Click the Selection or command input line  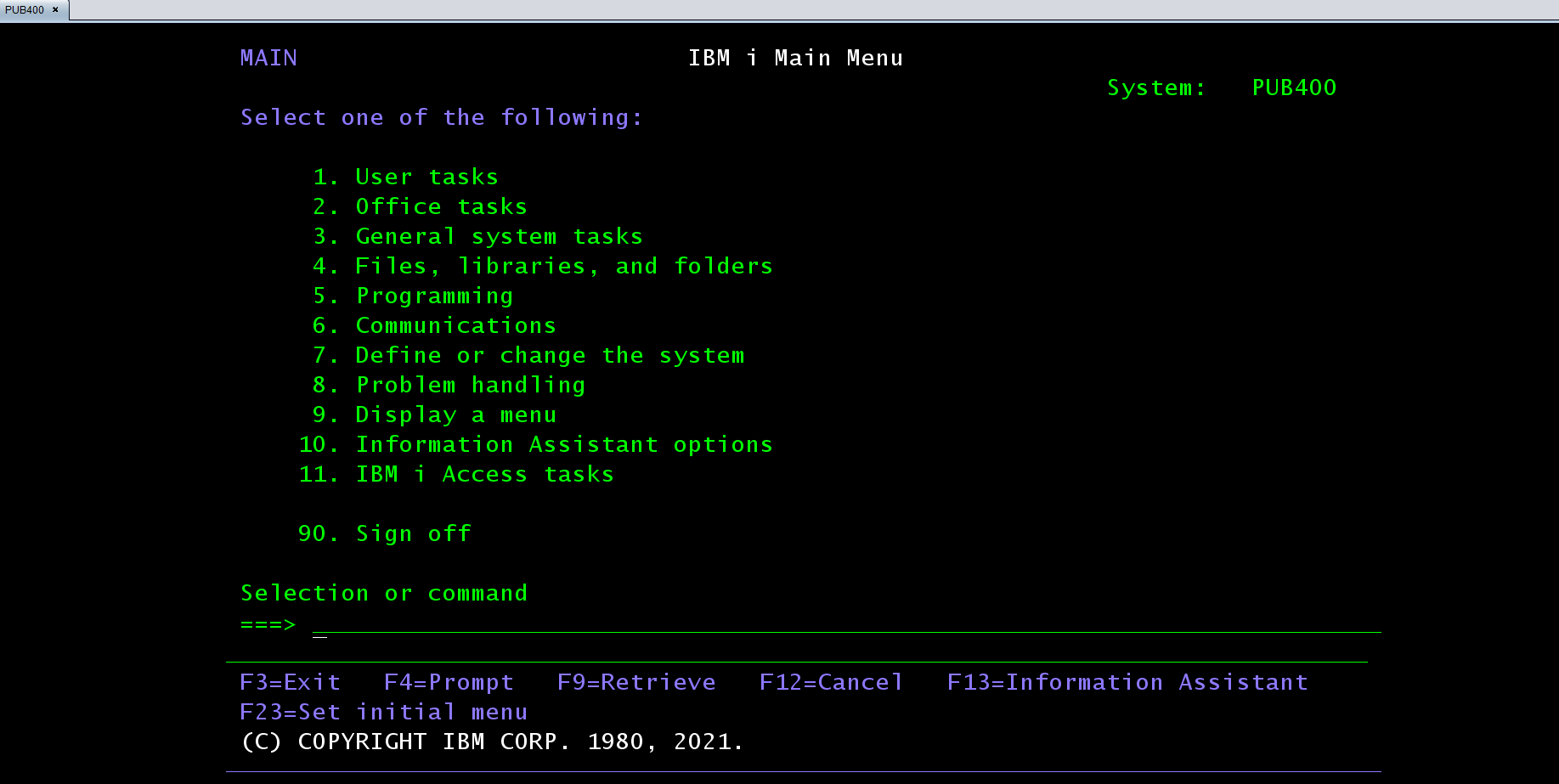tap(845, 625)
